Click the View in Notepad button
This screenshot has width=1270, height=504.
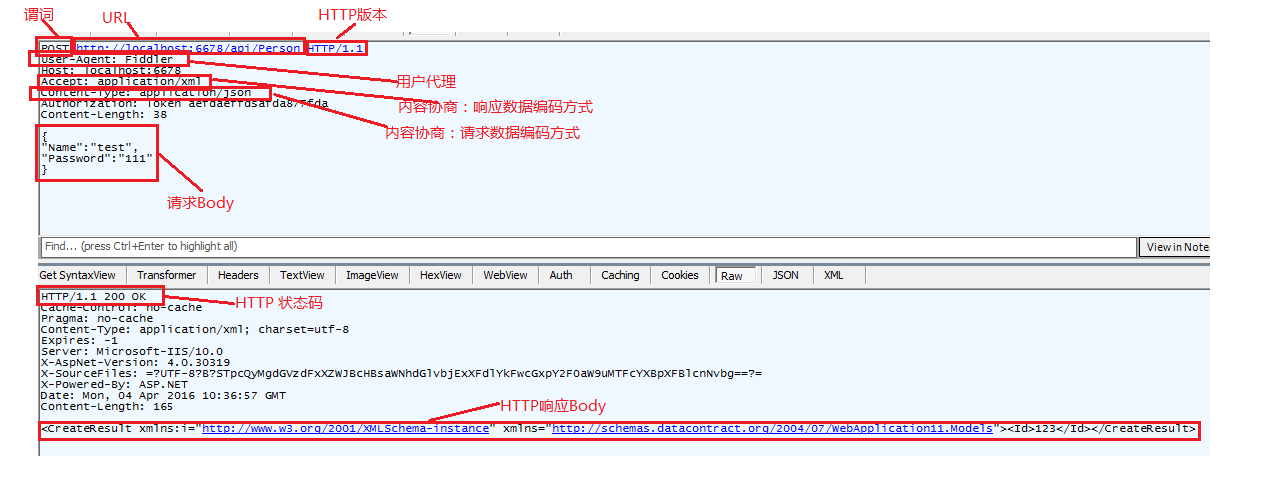[1174, 247]
